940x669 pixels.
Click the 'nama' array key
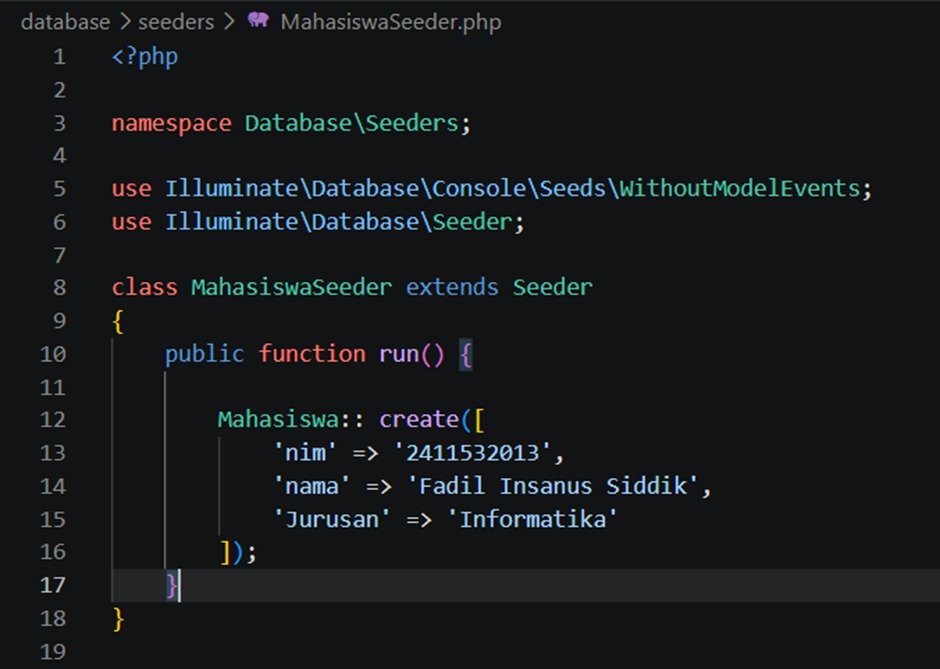pyautogui.click(x=312, y=486)
